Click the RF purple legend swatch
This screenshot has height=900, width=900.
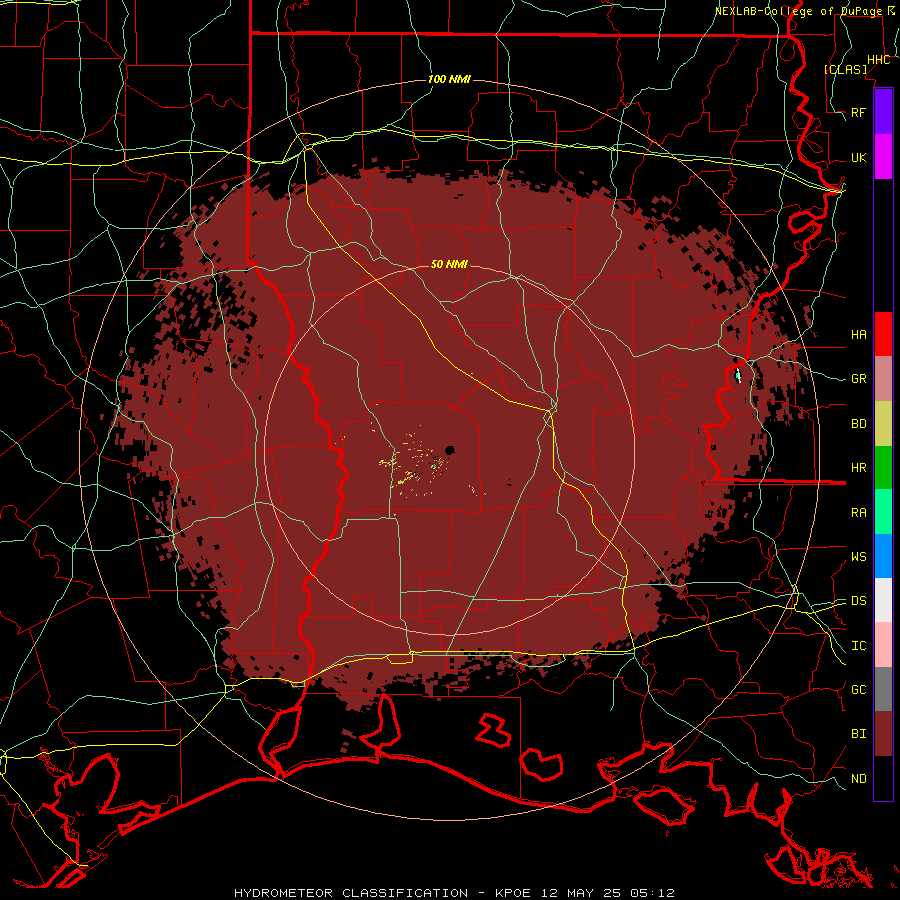coord(883,112)
